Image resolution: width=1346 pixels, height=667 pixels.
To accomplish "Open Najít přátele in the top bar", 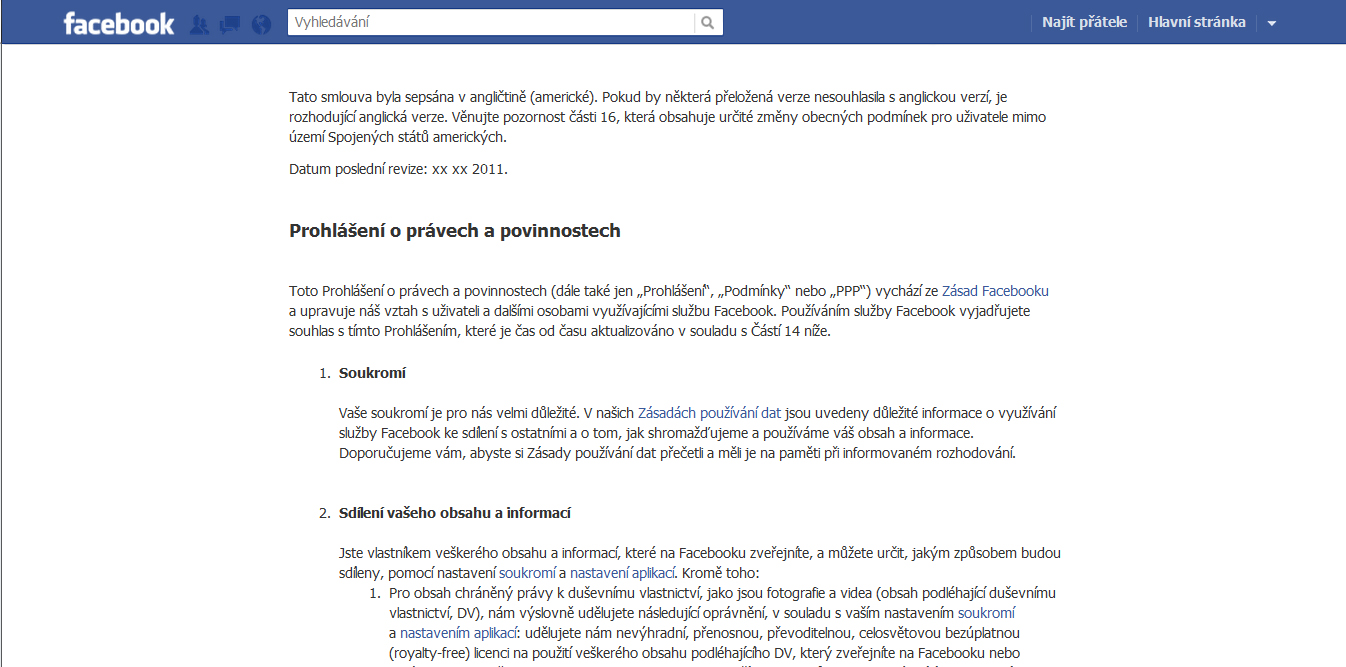I will (x=1084, y=22).
